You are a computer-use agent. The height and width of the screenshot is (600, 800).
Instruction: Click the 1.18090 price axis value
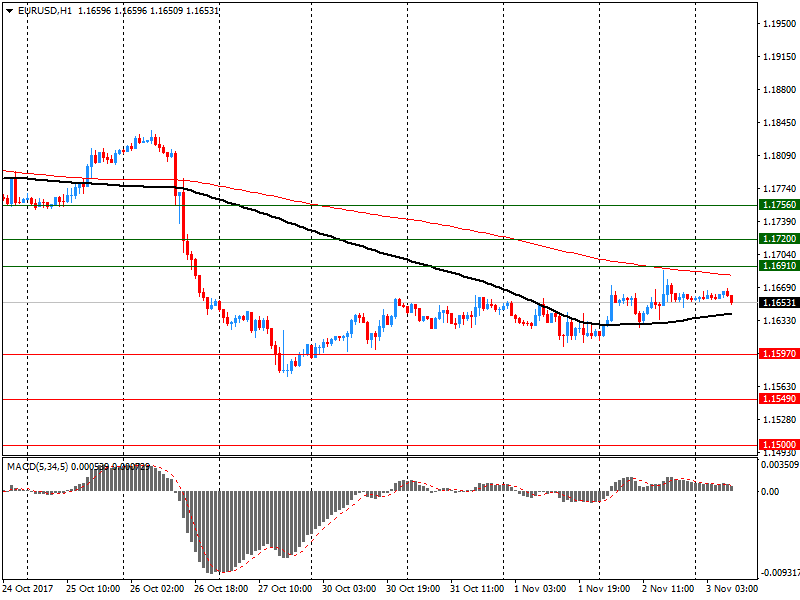[779, 156]
